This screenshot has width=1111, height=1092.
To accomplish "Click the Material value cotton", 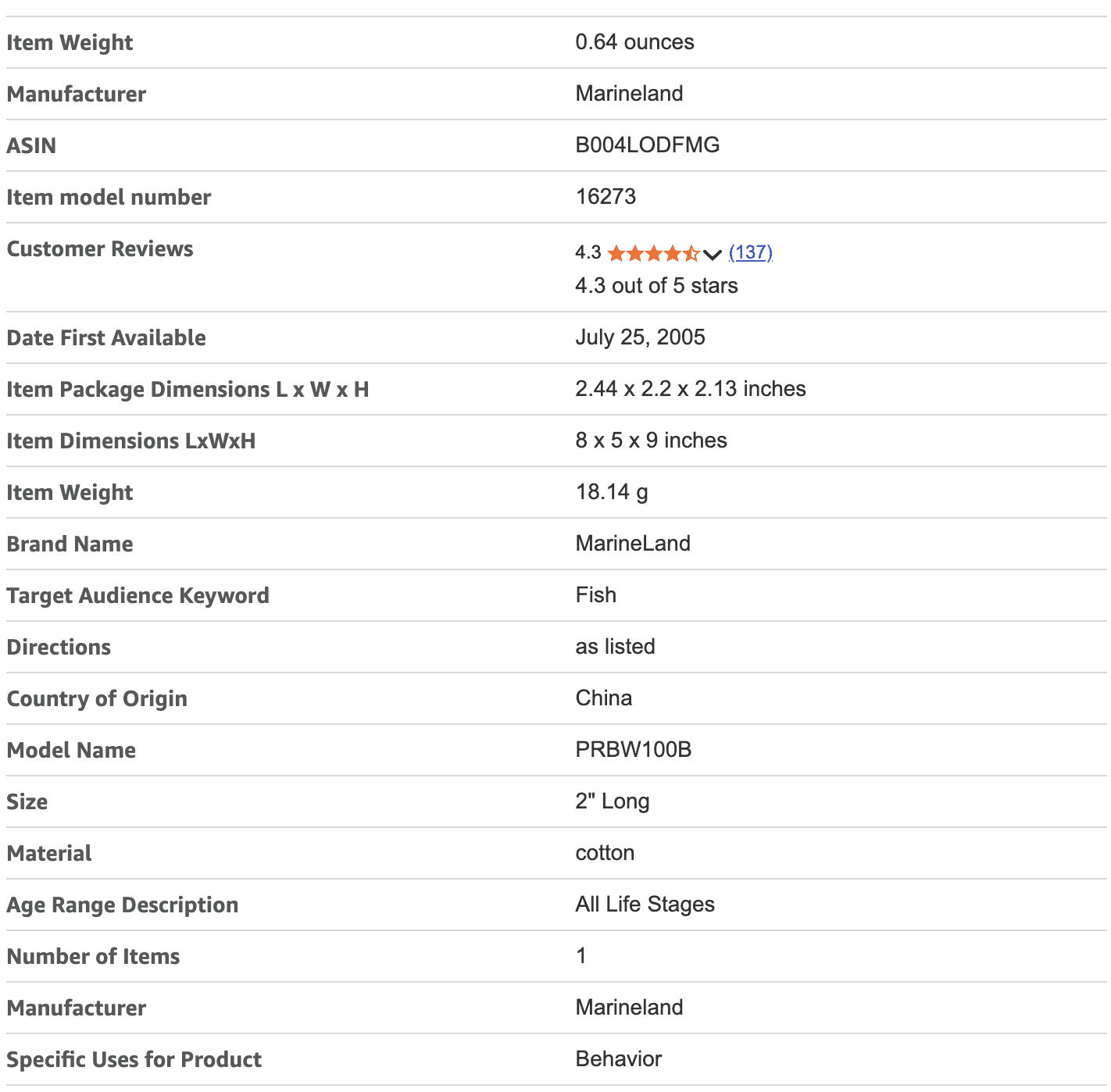I will click(605, 853).
